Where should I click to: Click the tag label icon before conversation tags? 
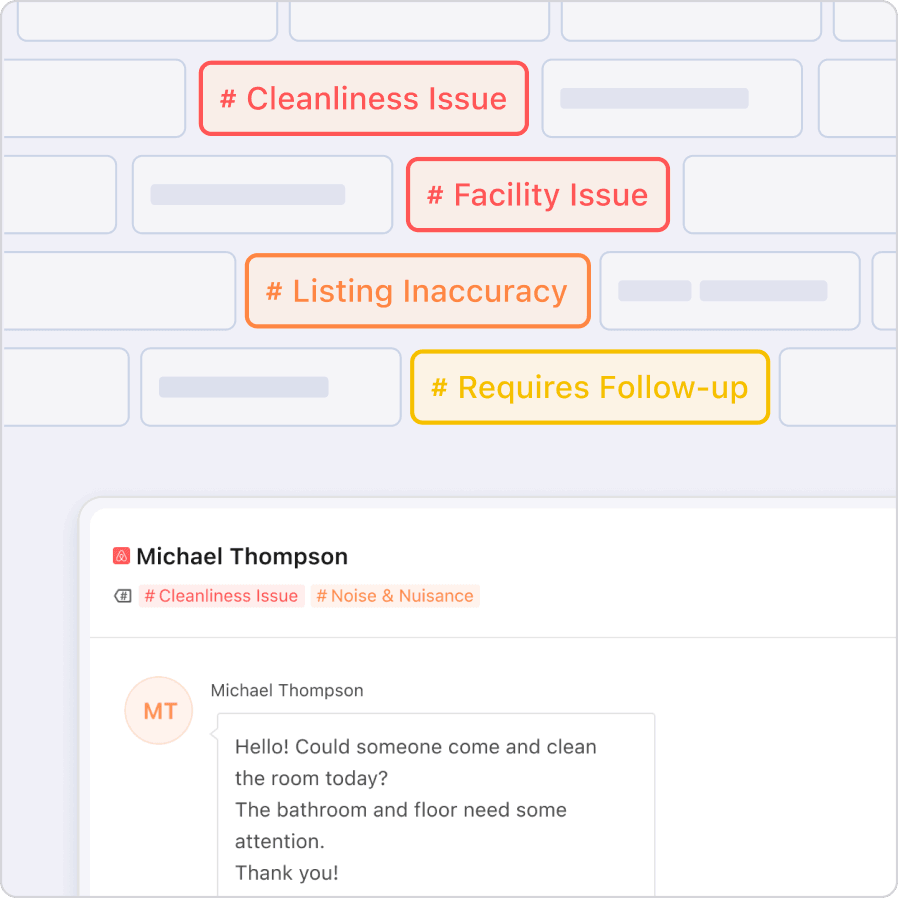click(x=123, y=596)
